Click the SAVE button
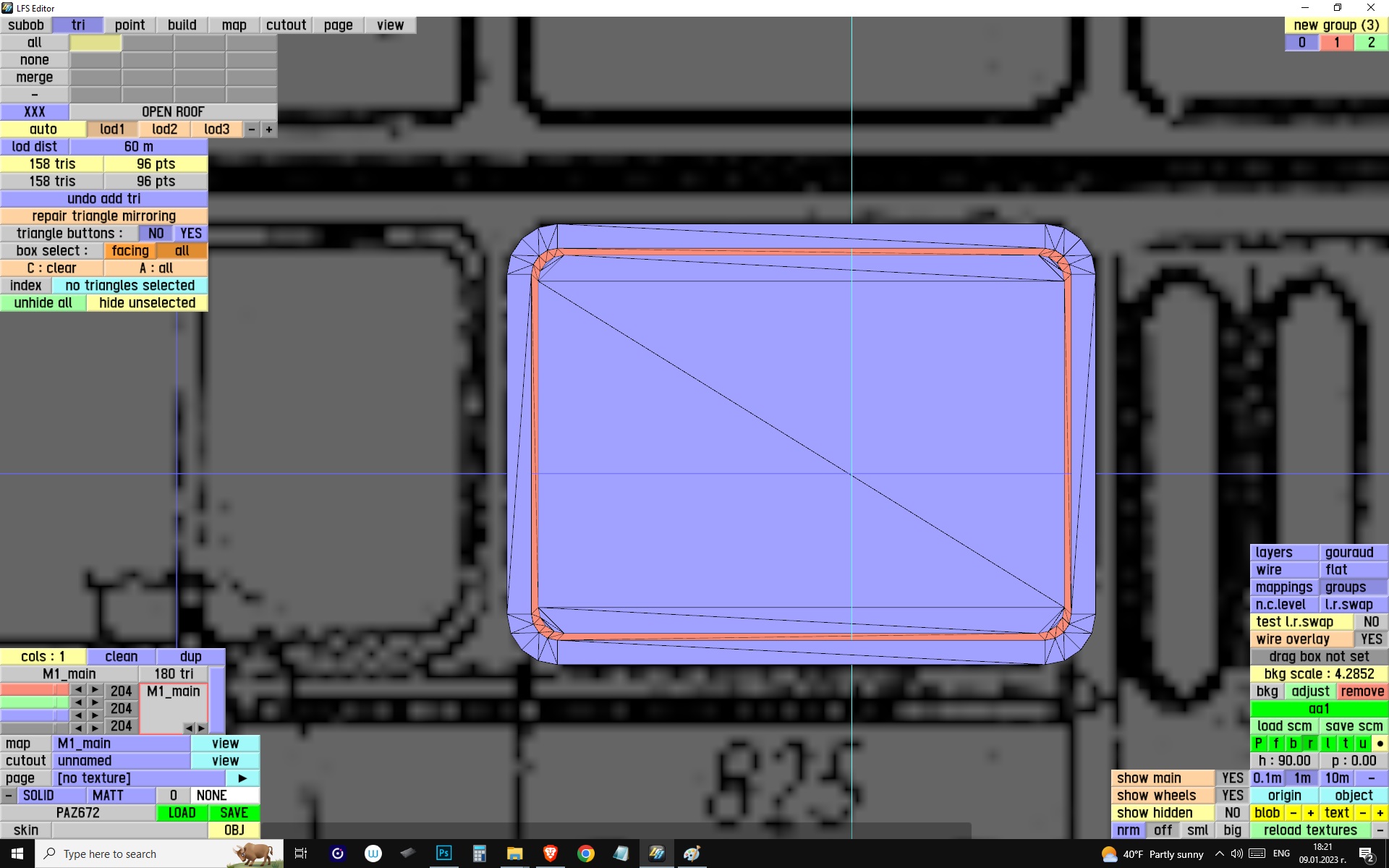1389x868 pixels. pyautogui.click(x=234, y=813)
